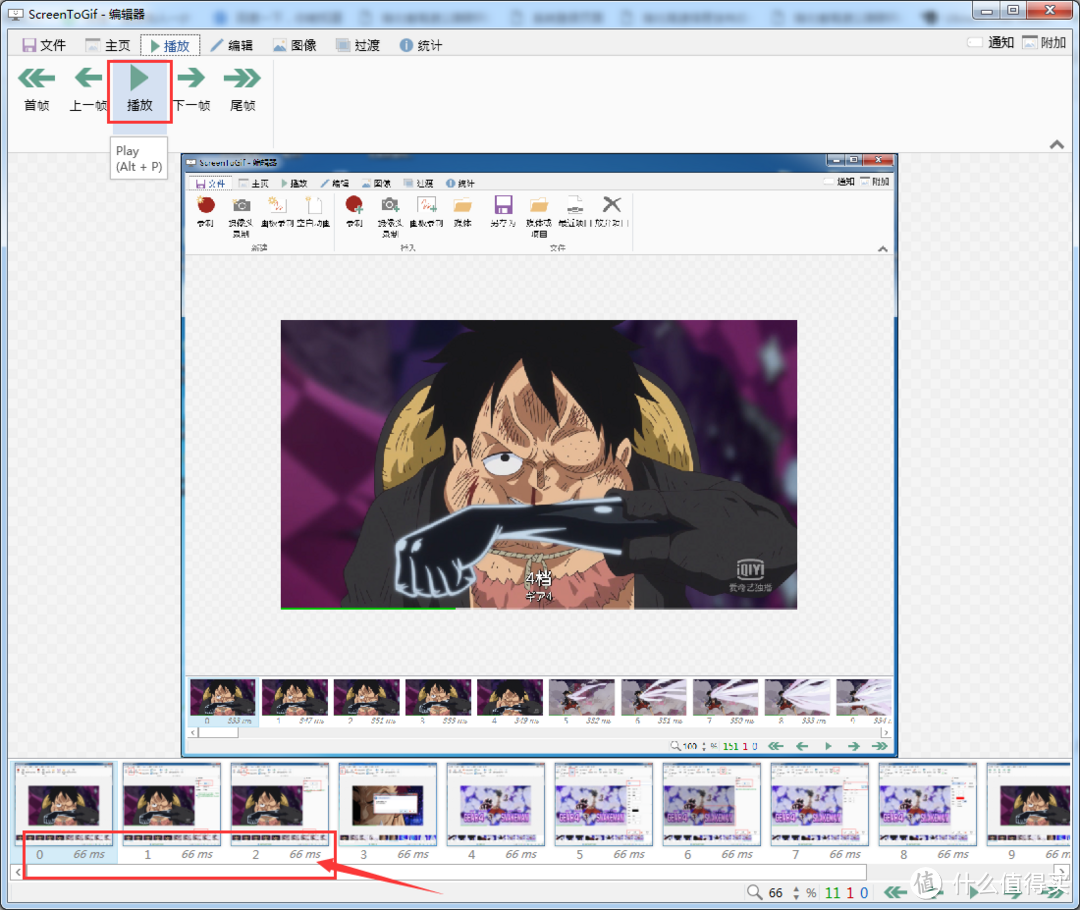Image resolution: width=1080 pixels, height=910 pixels.
Task: Click the status bar play triangle
Action: tap(974, 893)
